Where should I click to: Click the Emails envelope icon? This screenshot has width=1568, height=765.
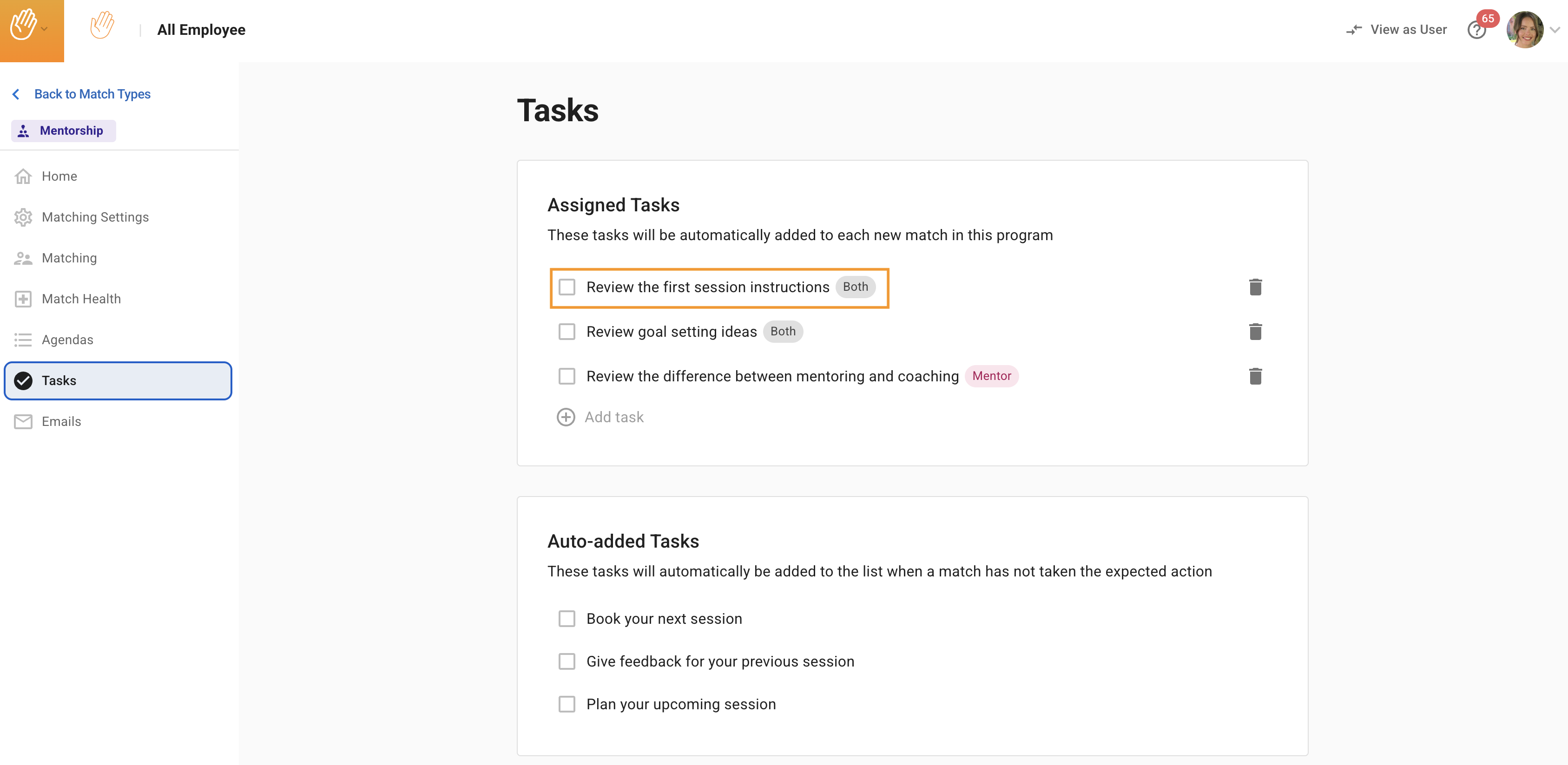pos(23,421)
